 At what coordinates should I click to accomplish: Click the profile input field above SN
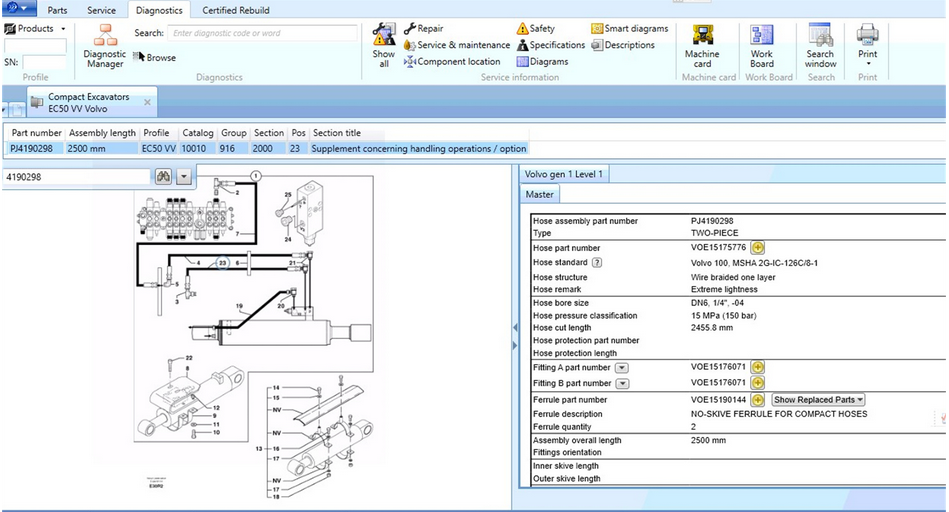[x=35, y=46]
